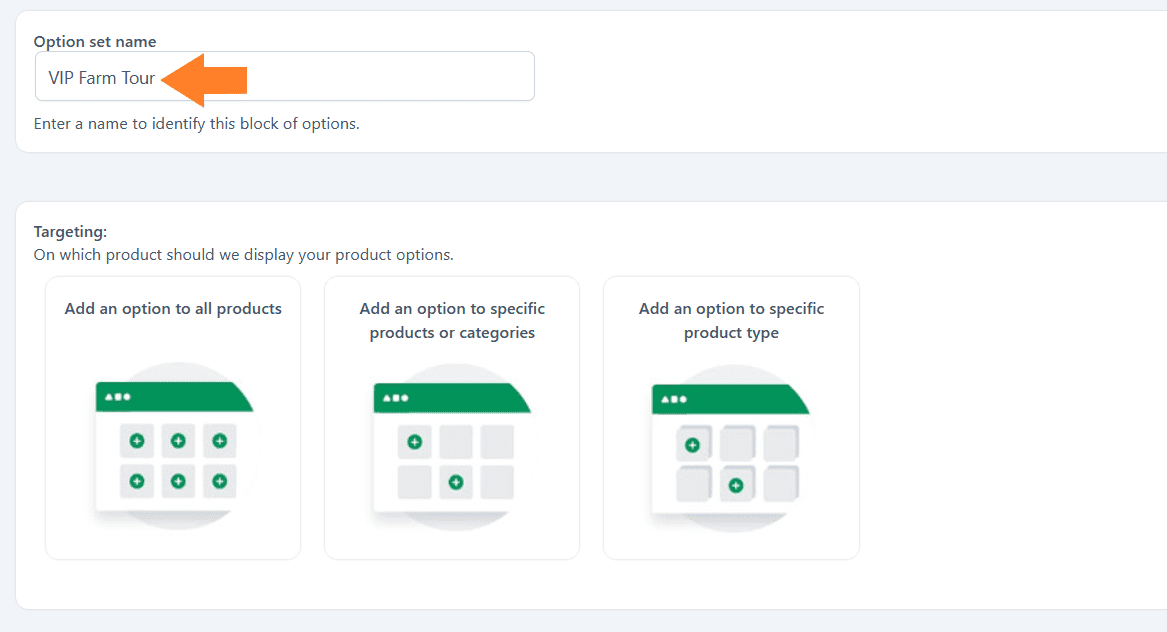Click 'Enter a name to identify this block' helper text
This screenshot has height=632, width=1167.
(x=196, y=124)
